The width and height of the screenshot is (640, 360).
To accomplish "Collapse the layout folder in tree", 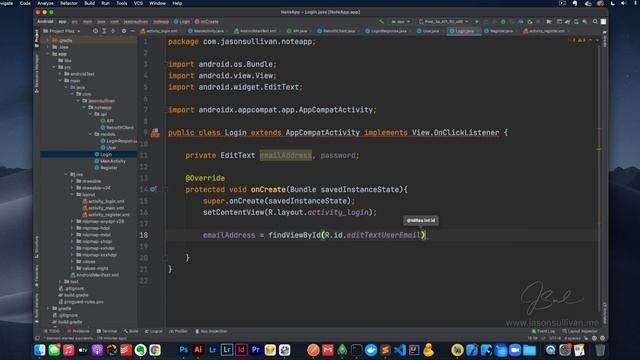I will [72, 195].
